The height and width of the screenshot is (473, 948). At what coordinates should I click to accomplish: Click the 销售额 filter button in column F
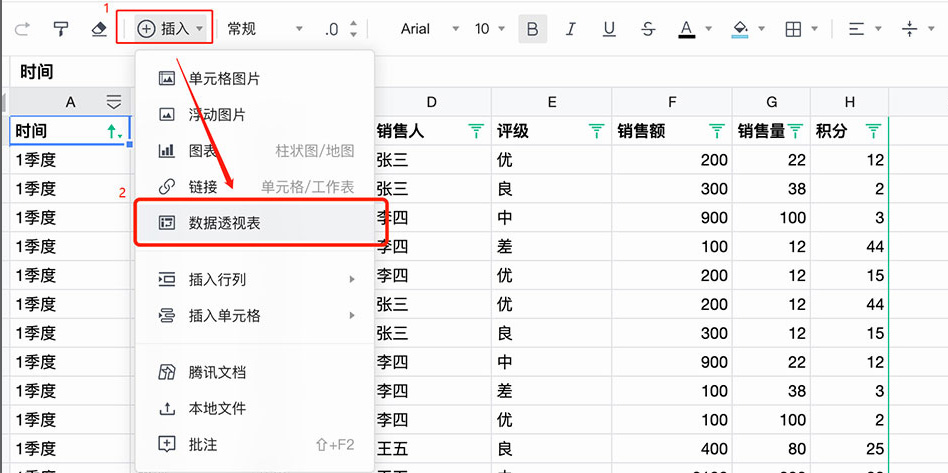pos(716,131)
